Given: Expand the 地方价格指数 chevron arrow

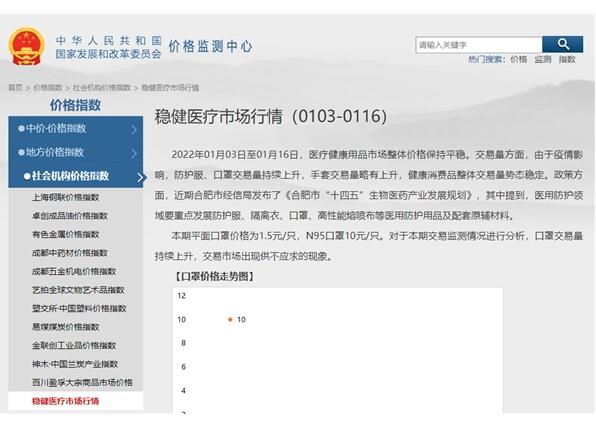Looking at the screenshot, I should coord(134,153).
